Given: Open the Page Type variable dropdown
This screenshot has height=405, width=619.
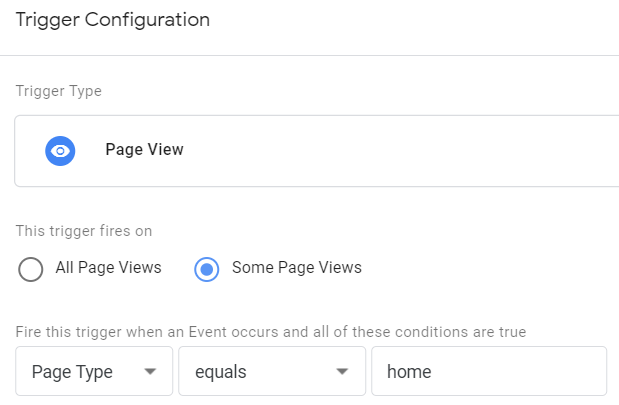Looking at the screenshot, I should [x=94, y=371].
